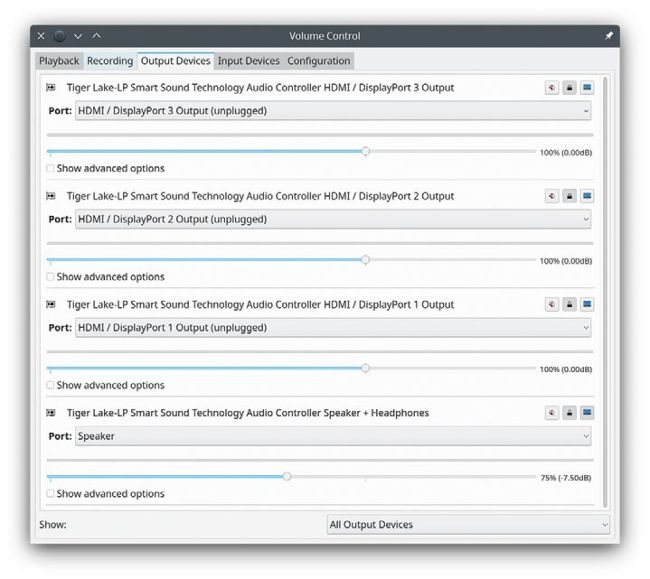
Task: Go to the Configuration tab
Action: tap(319, 61)
